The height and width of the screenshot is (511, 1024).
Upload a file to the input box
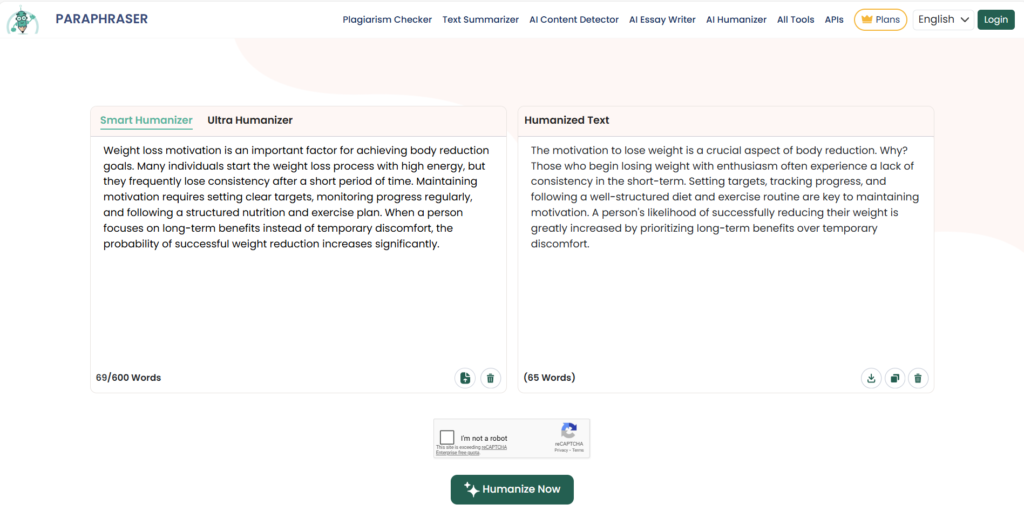tap(464, 378)
